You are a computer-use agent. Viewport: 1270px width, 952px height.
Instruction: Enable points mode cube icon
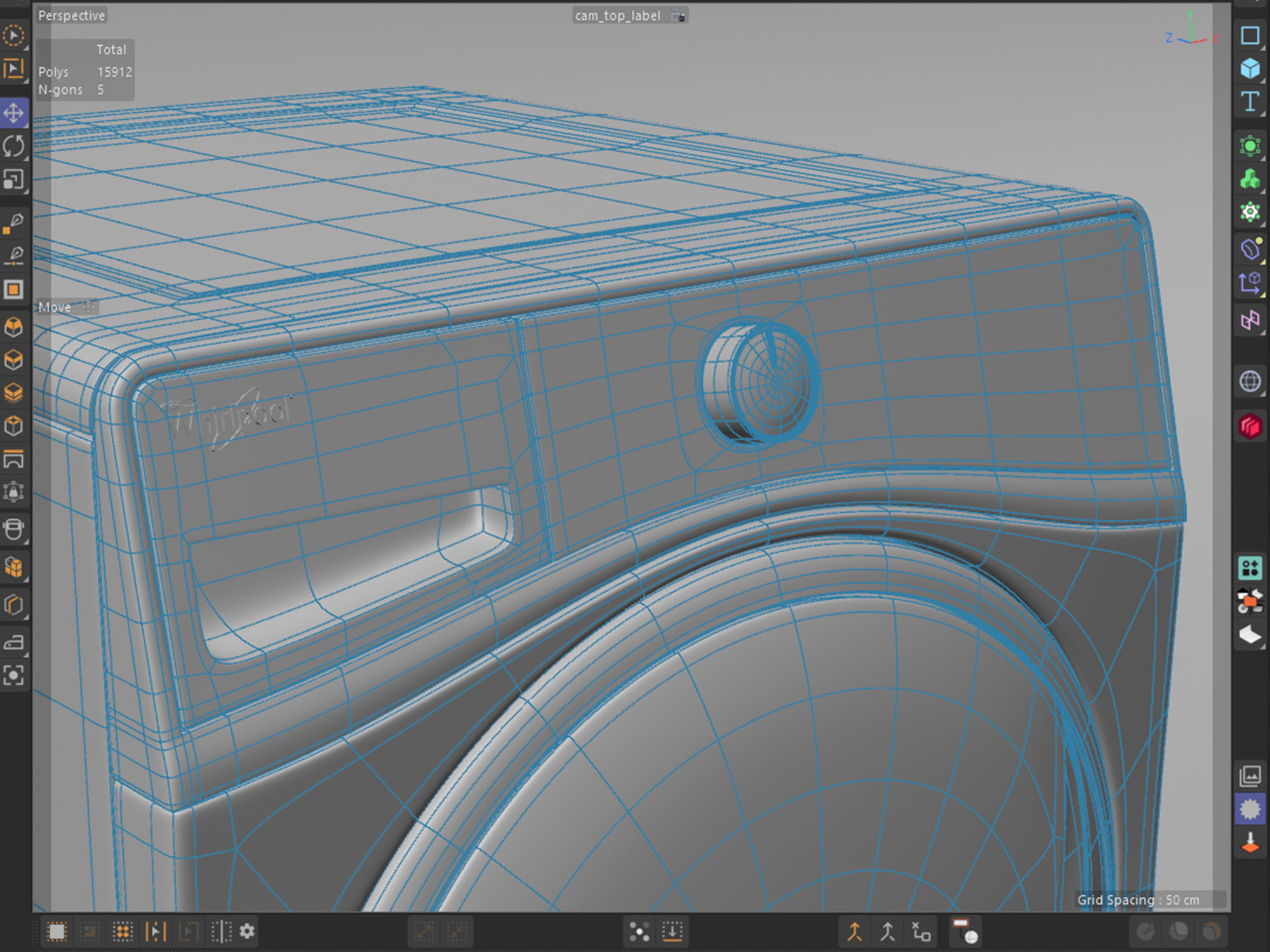point(13,327)
